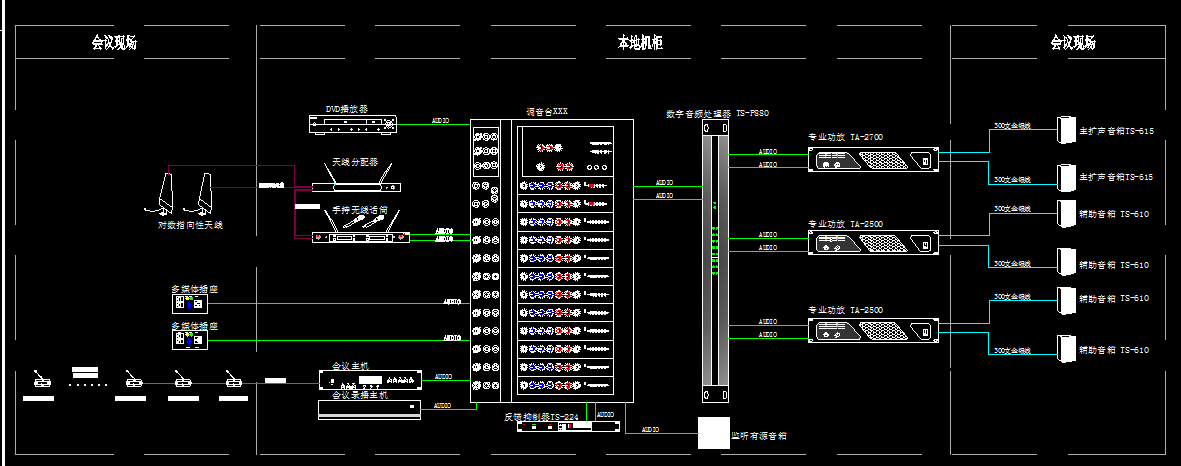Select the handheld wireless microphone receiver
This screenshot has height=466, width=1181.
(x=360, y=237)
